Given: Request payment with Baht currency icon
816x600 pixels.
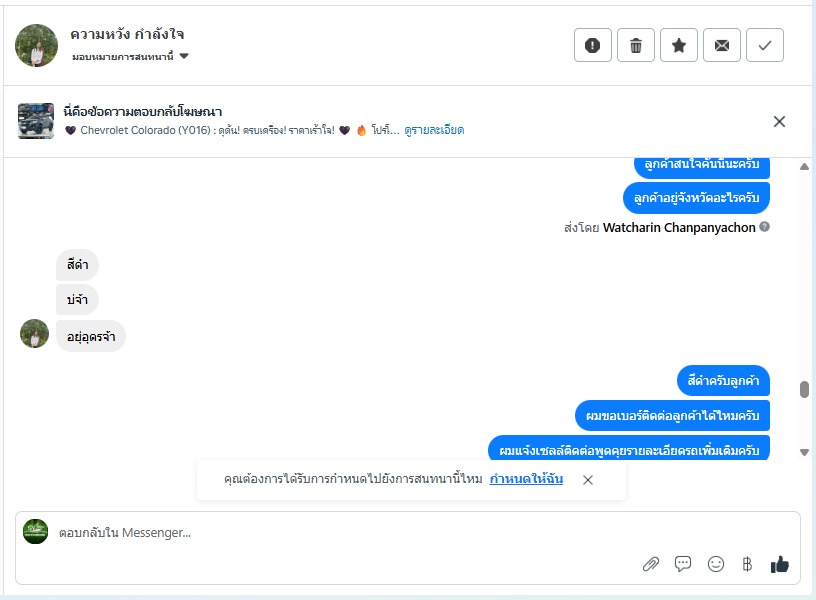Looking at the screenshot, I should (x=747, y=564).
